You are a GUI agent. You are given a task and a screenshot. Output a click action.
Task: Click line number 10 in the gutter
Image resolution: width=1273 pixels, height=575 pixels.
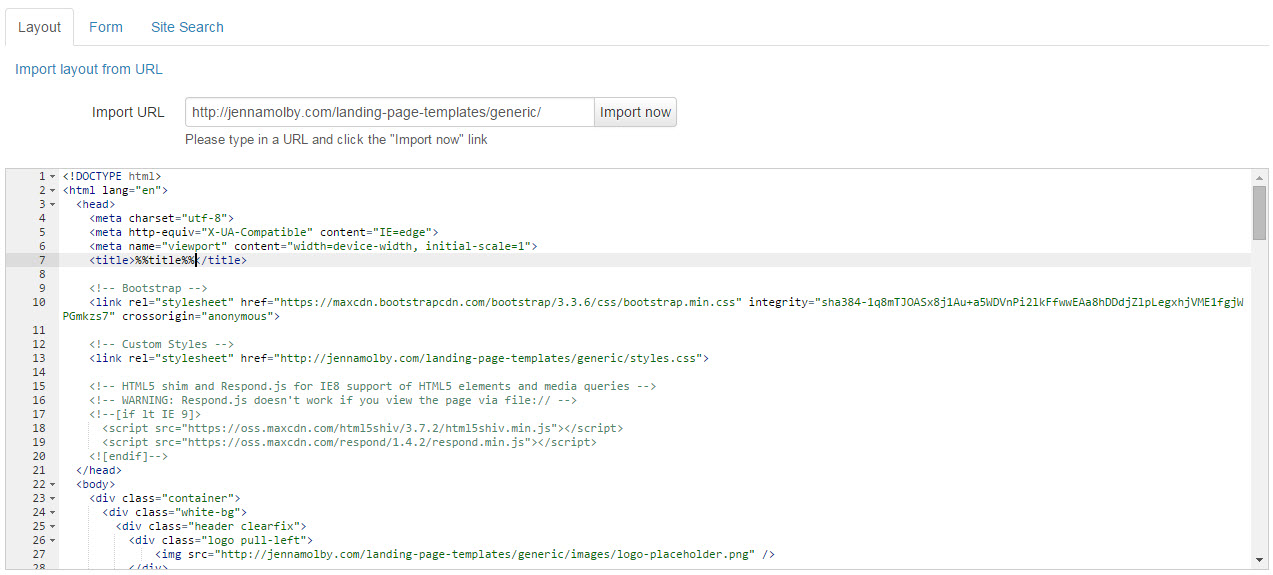click(38, 302)
